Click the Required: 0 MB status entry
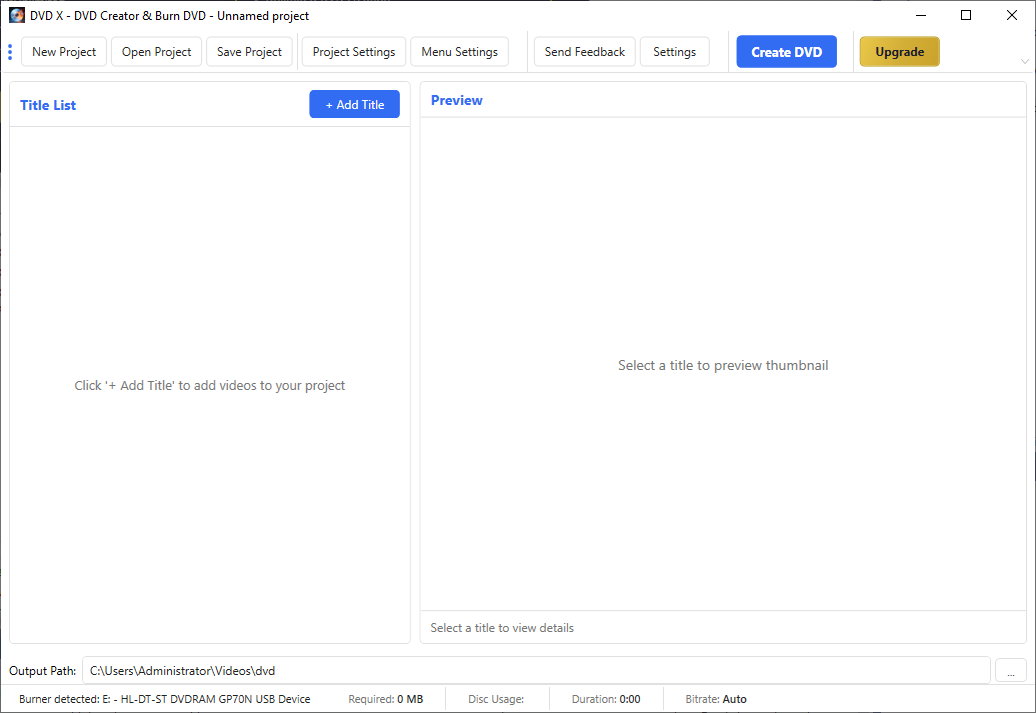Viewport: 1036px width, 713px height. (386, 699)
